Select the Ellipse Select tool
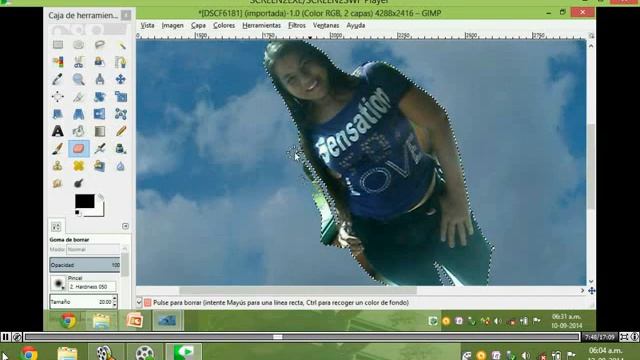This screenshot has width=640, height=360. click(78, 44)
